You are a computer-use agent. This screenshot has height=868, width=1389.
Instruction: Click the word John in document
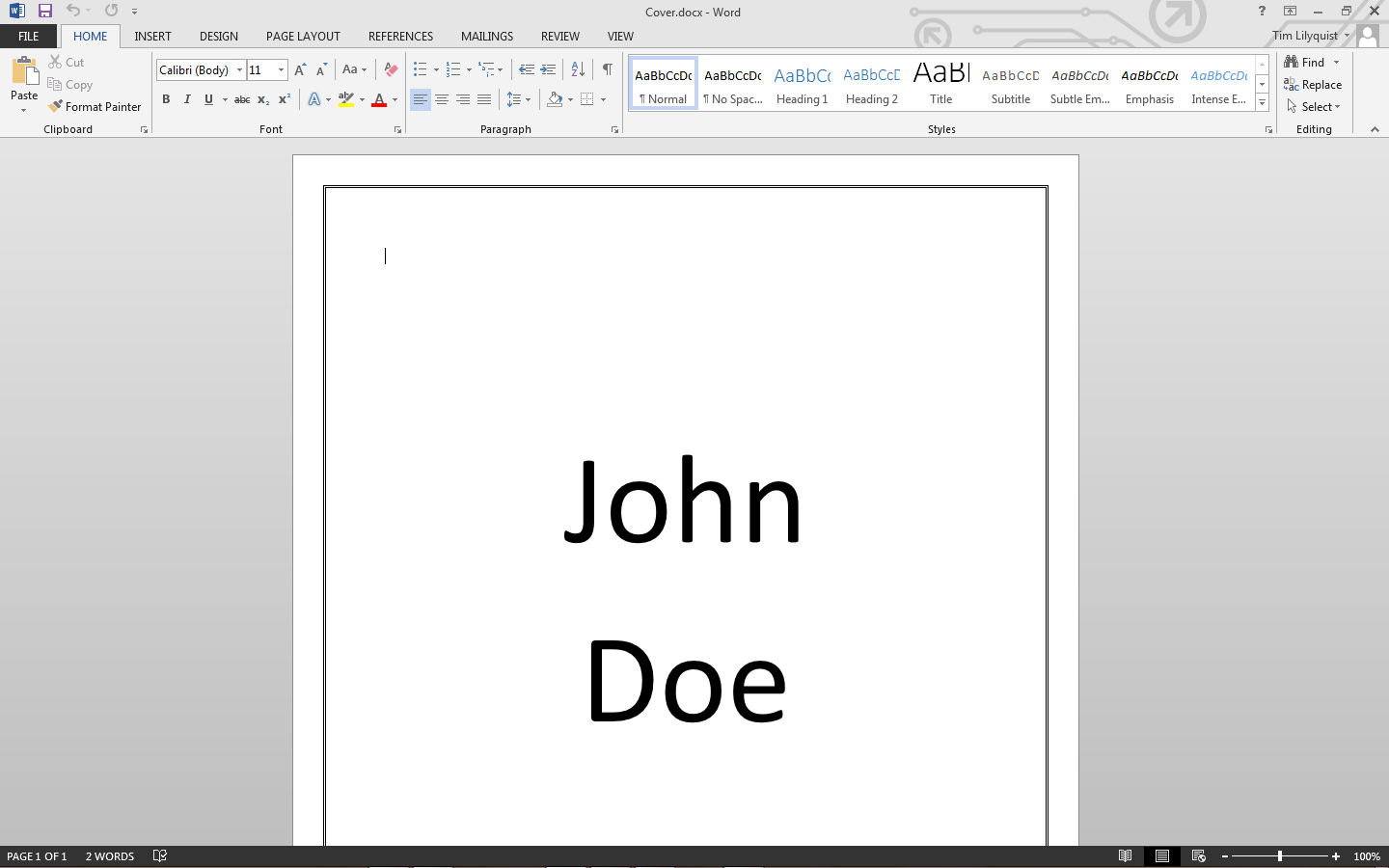pyautogui.click(x=683, y=502)
